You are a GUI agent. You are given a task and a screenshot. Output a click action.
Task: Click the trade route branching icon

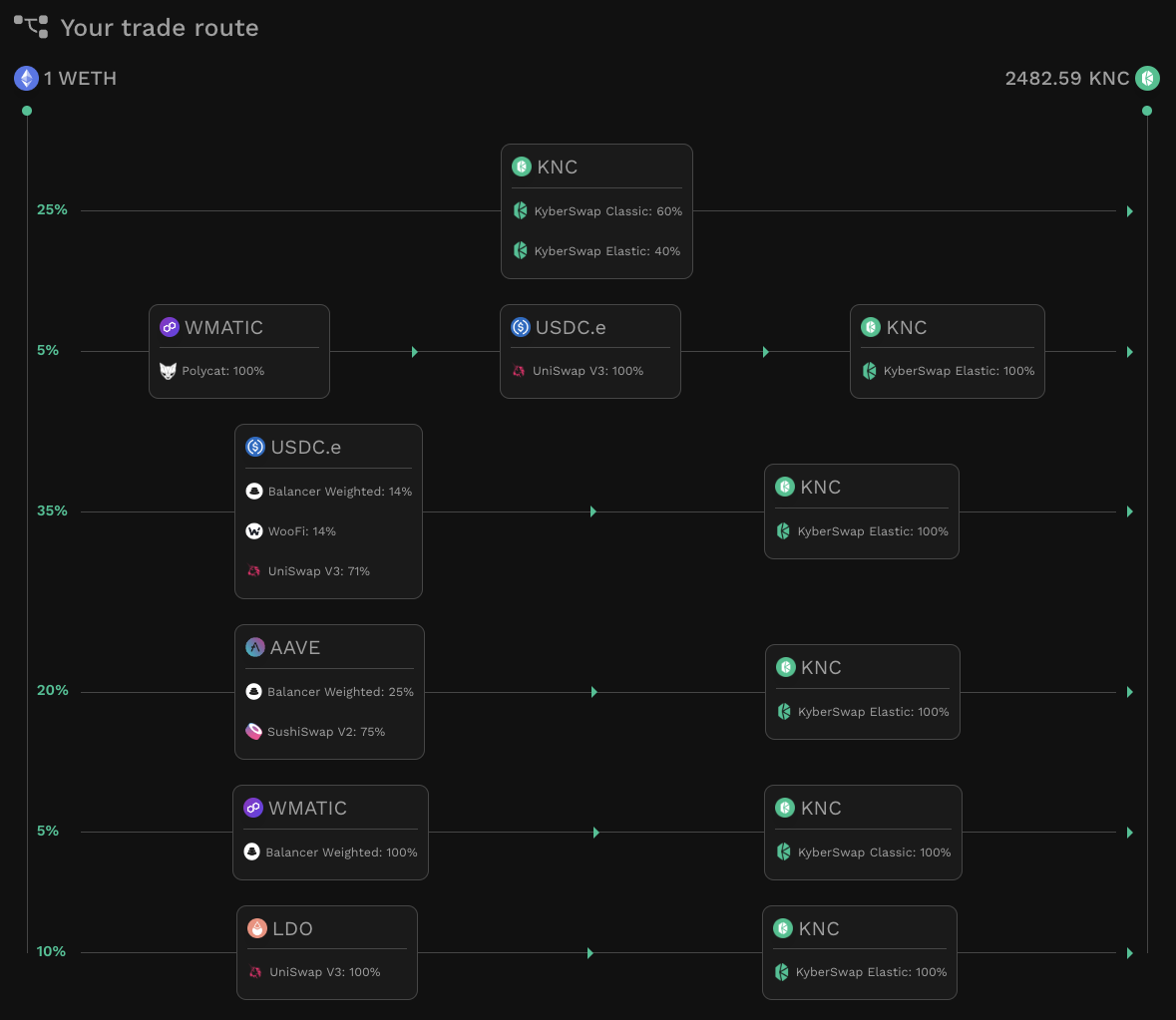pyautogui.click(x=31, y=27)
